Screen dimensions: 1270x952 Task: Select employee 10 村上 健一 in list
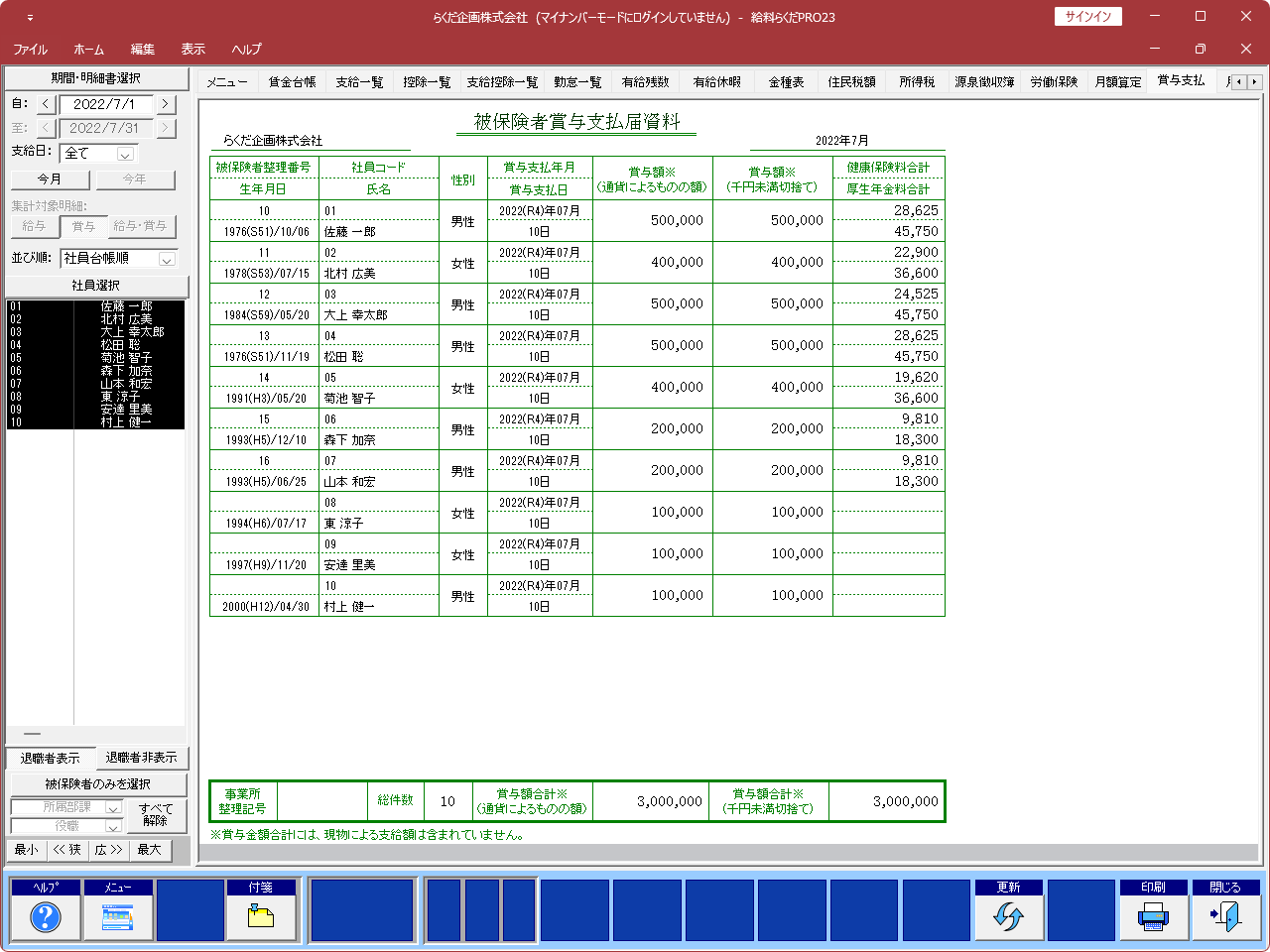pyautogui.click(x=95, y=422)
